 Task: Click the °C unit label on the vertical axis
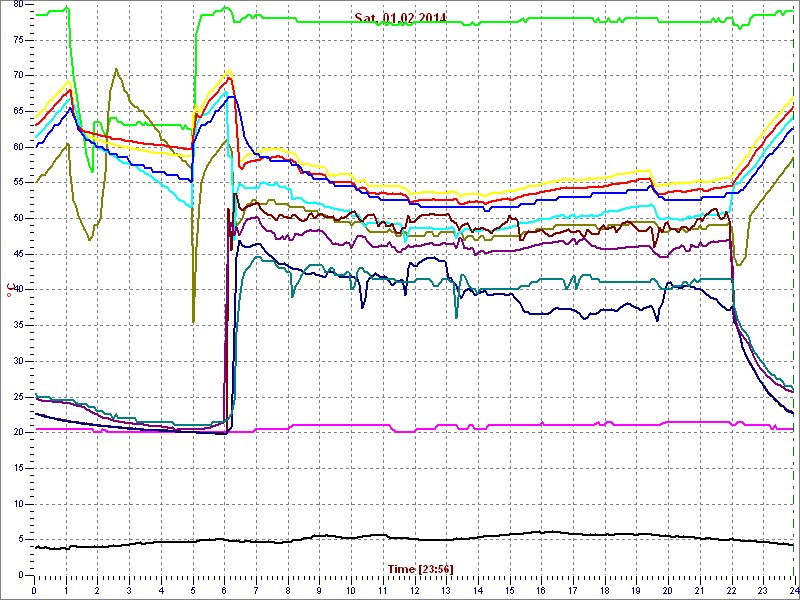(9, 290)
